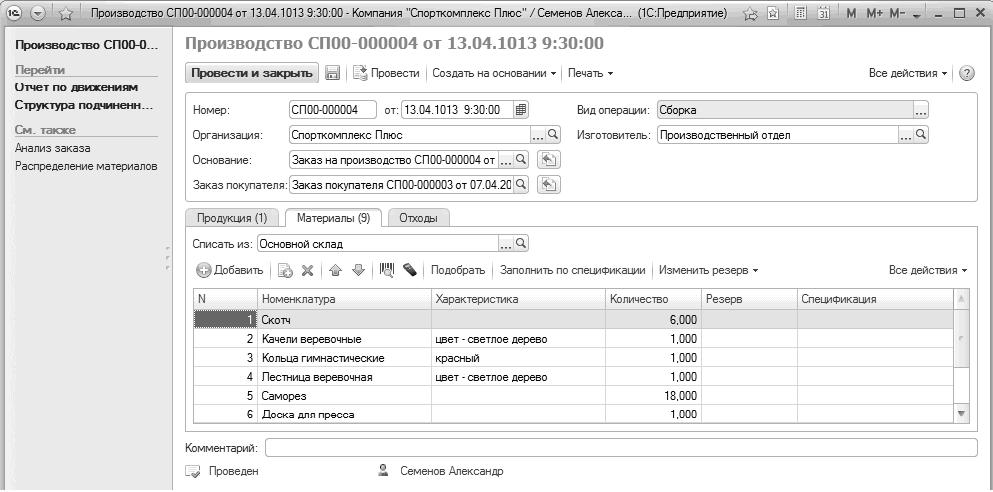This screenshot has width=993, height=492.
Task: Open Списать из magnifier icon
Action: (521, 244)
